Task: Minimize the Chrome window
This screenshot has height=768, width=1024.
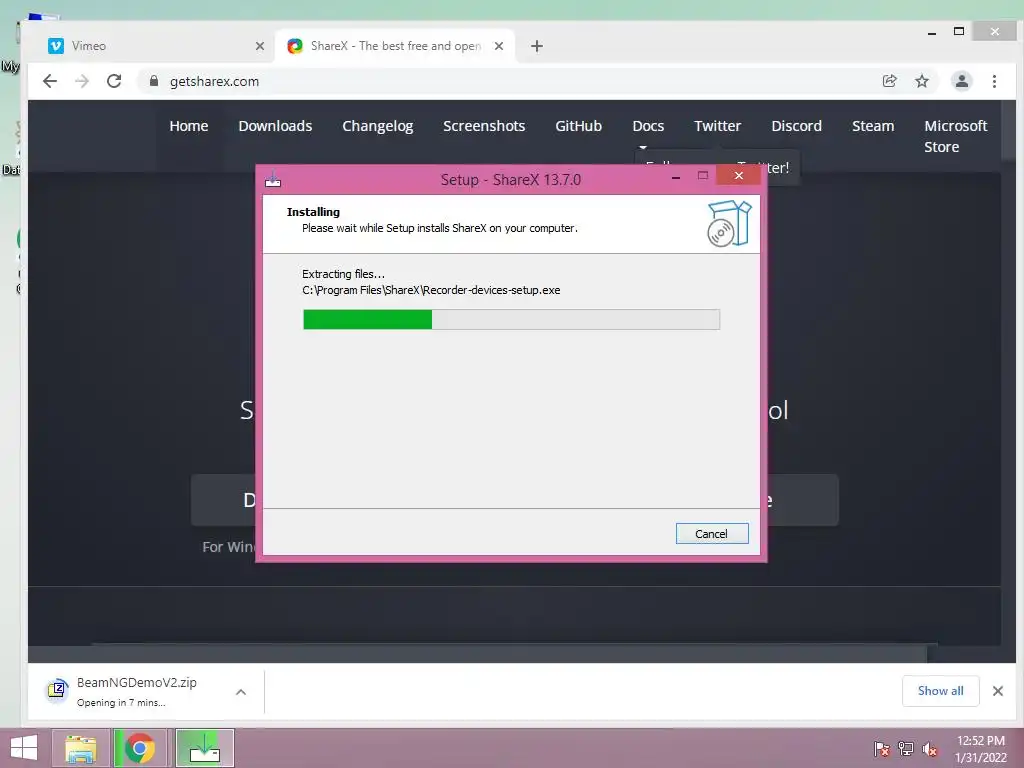Action: [932, 31]
